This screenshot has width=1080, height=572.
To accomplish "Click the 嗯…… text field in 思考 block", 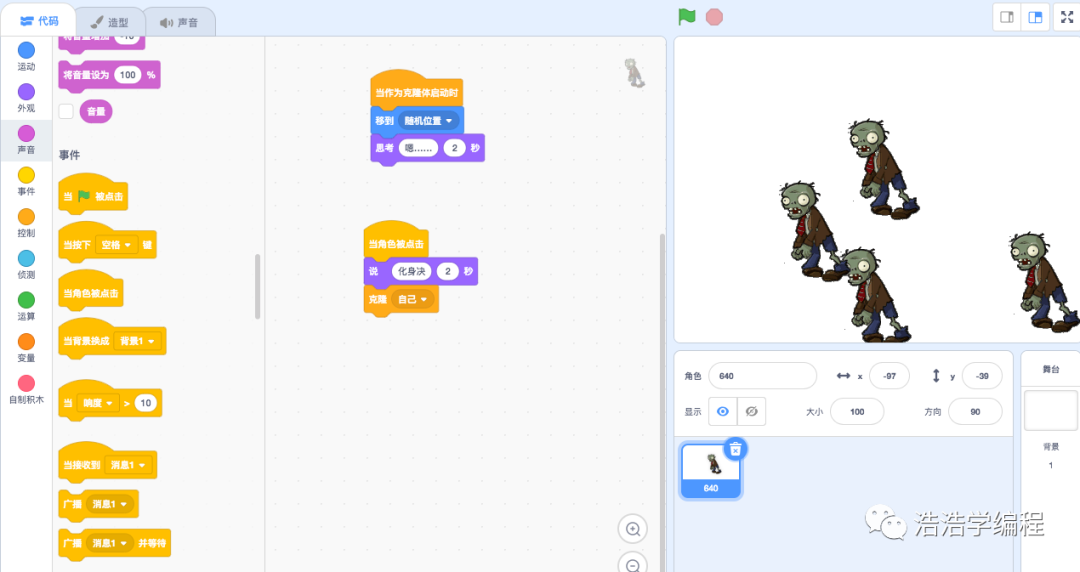I will click(x=418, y=147).
